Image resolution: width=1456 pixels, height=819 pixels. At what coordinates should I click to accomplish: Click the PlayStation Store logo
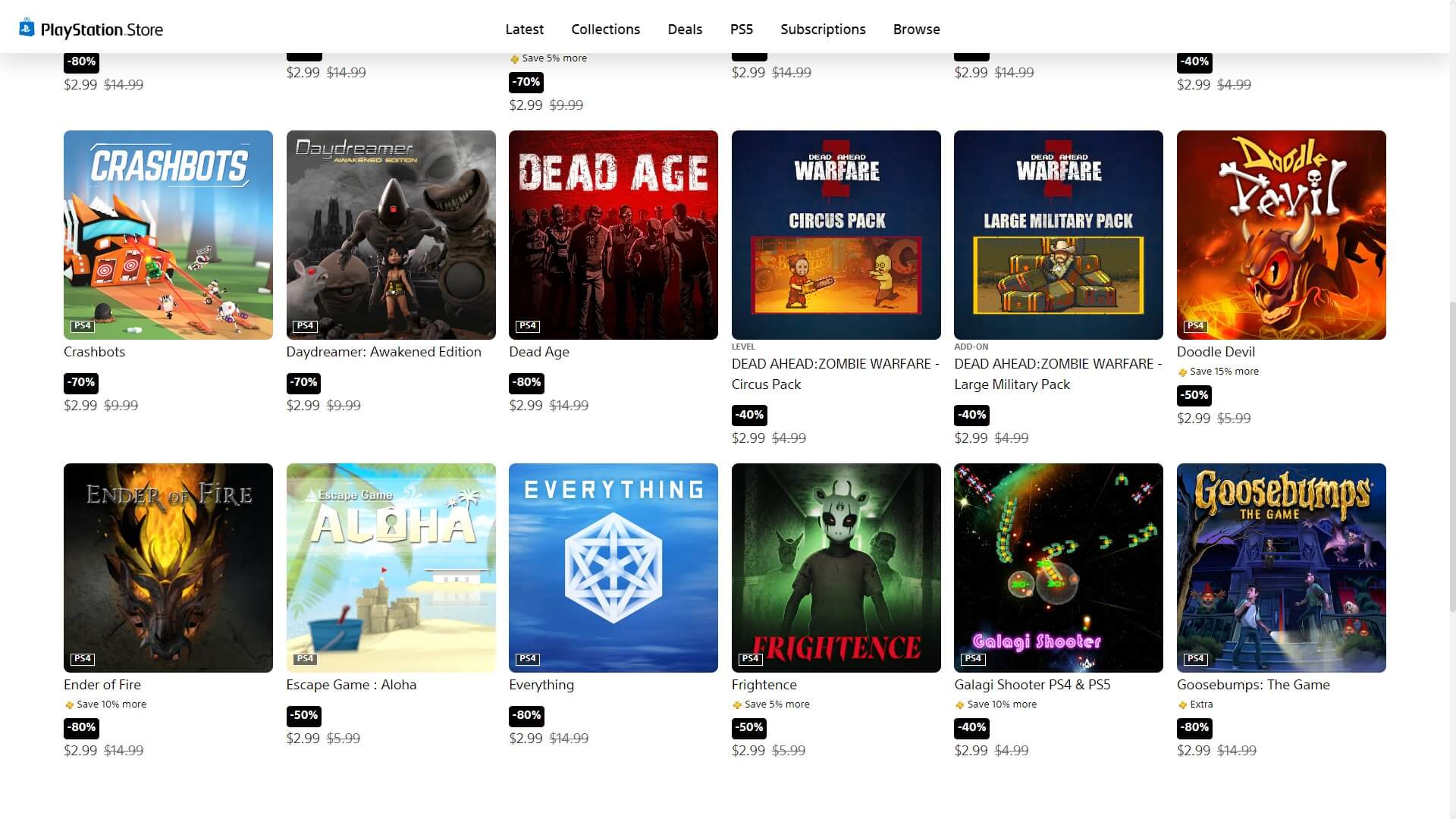click(x=91, y=29)
